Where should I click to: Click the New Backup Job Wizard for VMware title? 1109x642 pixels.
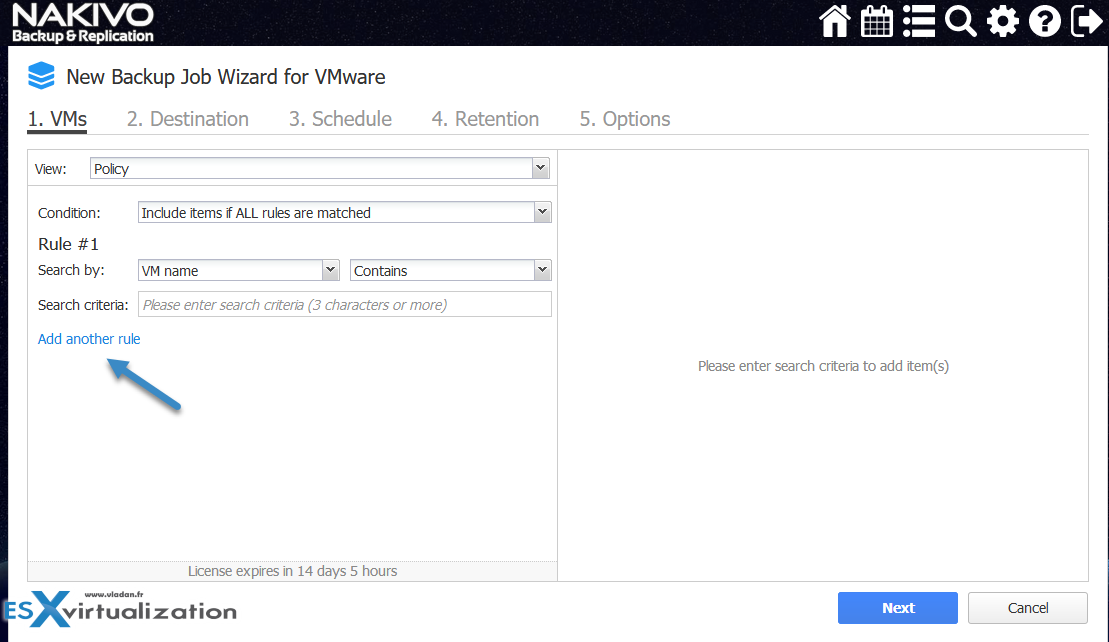226,76
